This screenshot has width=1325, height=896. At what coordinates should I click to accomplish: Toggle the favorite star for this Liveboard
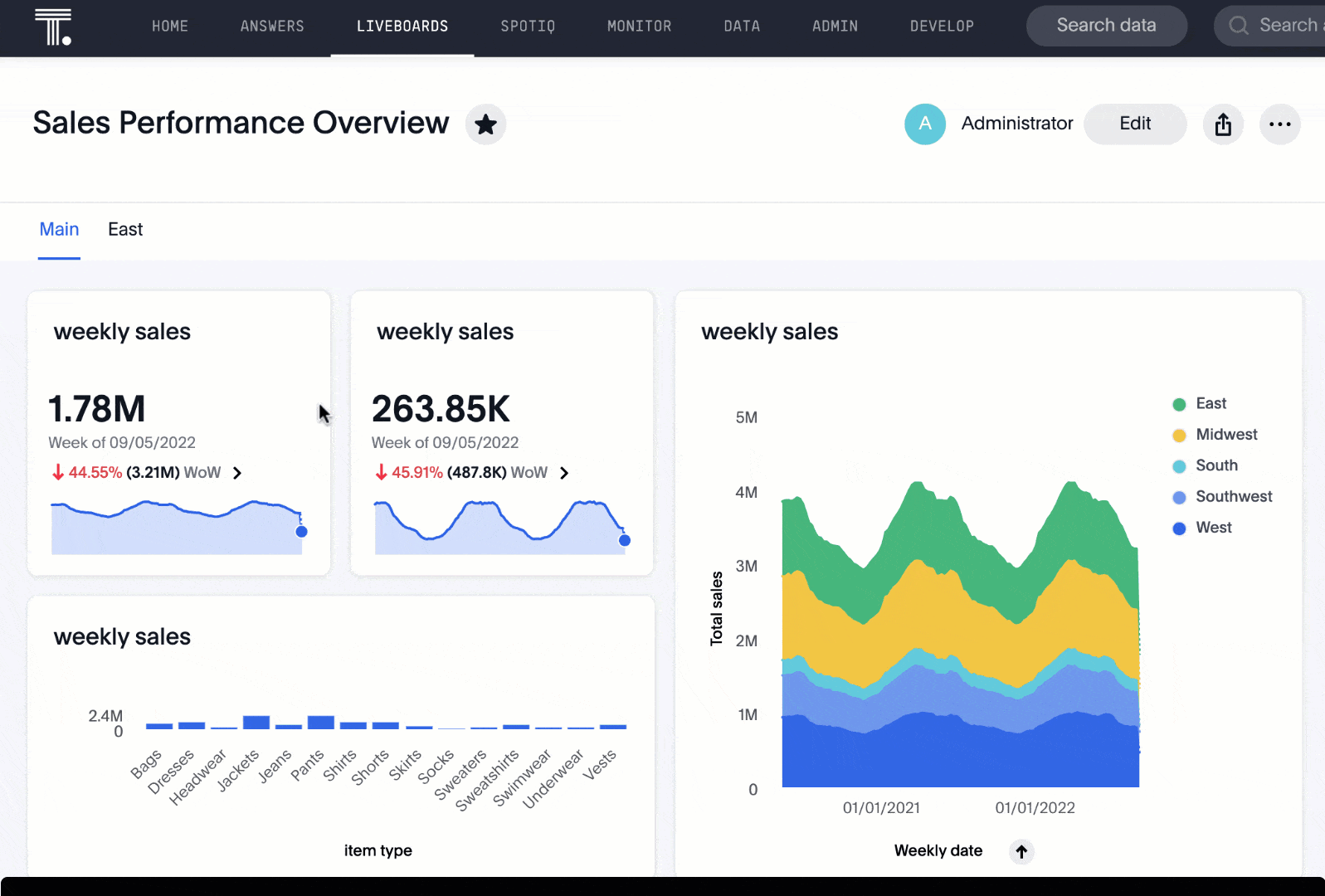485,124
